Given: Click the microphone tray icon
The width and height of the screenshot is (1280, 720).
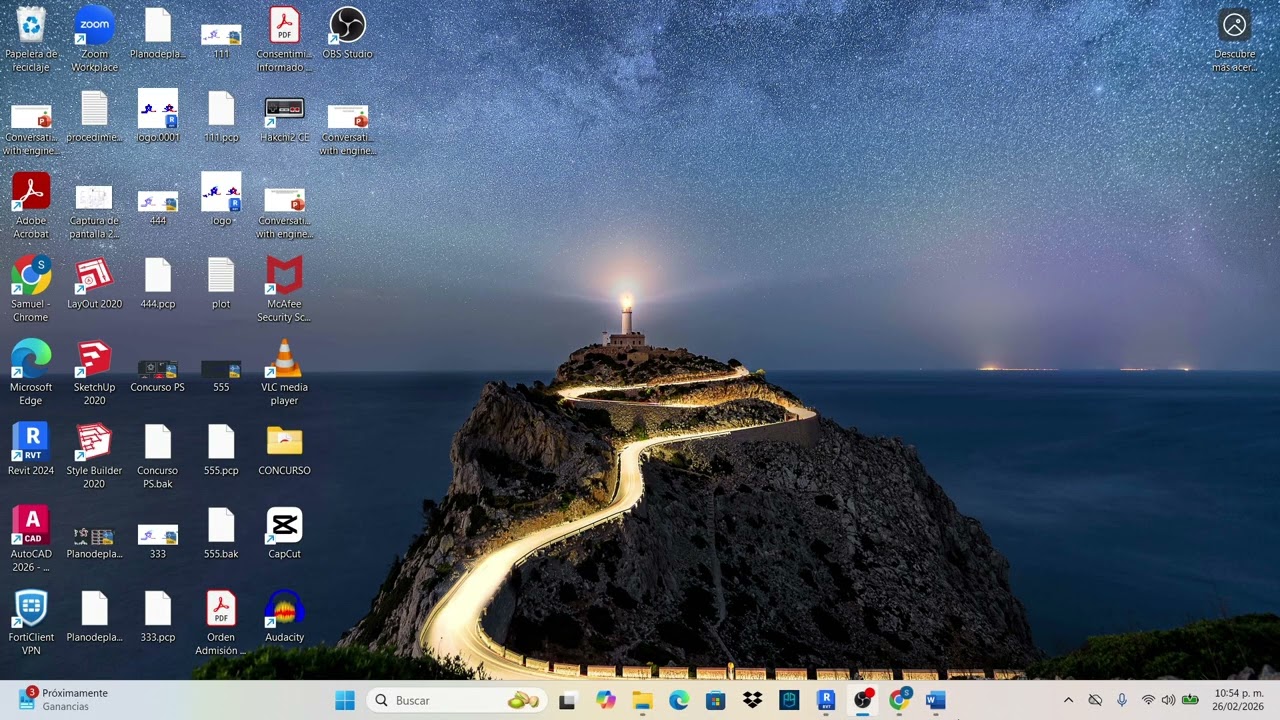Looking at the screenshot, I should tap(1122, 700).
